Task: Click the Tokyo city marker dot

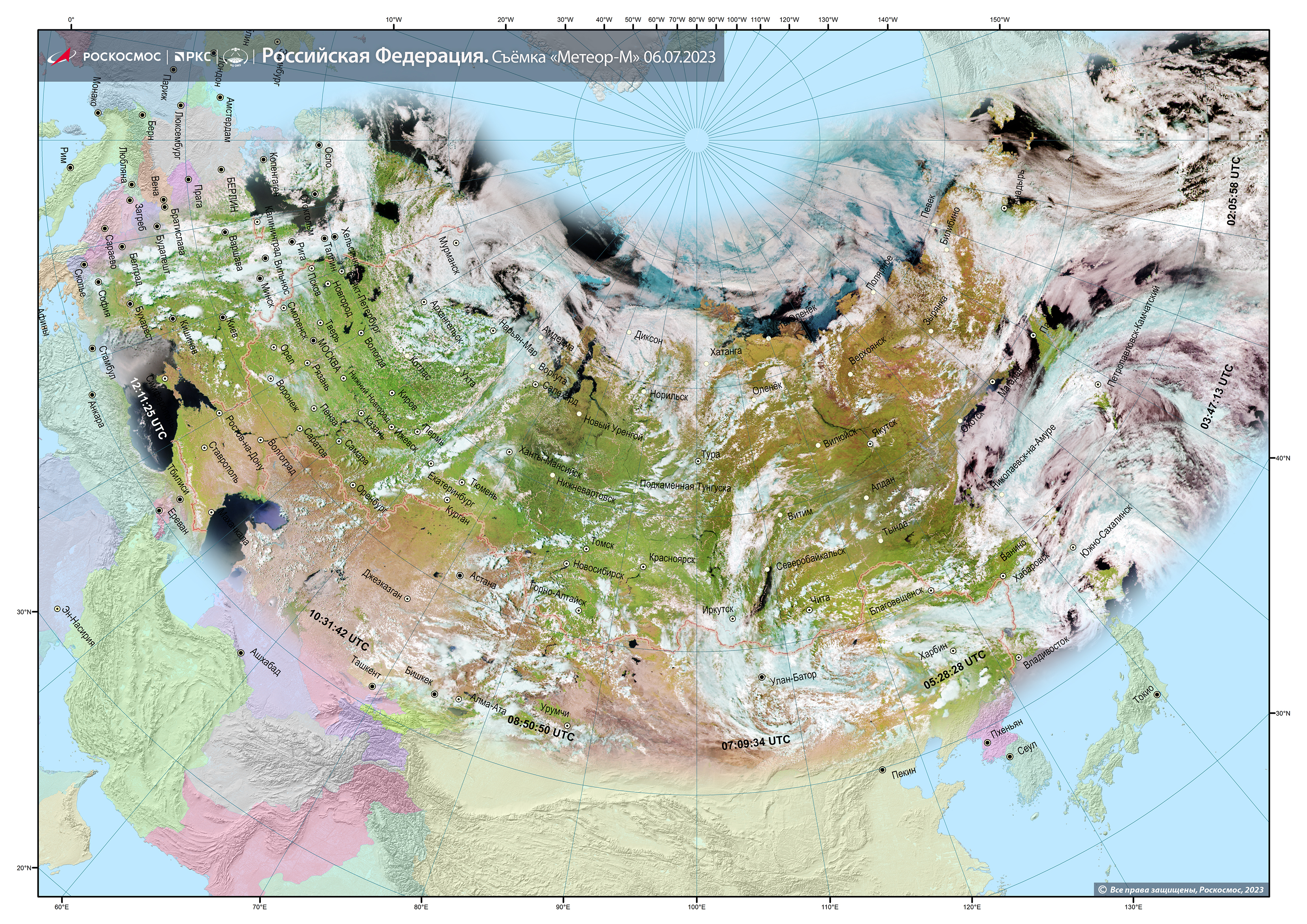Action: [1157, 694]
